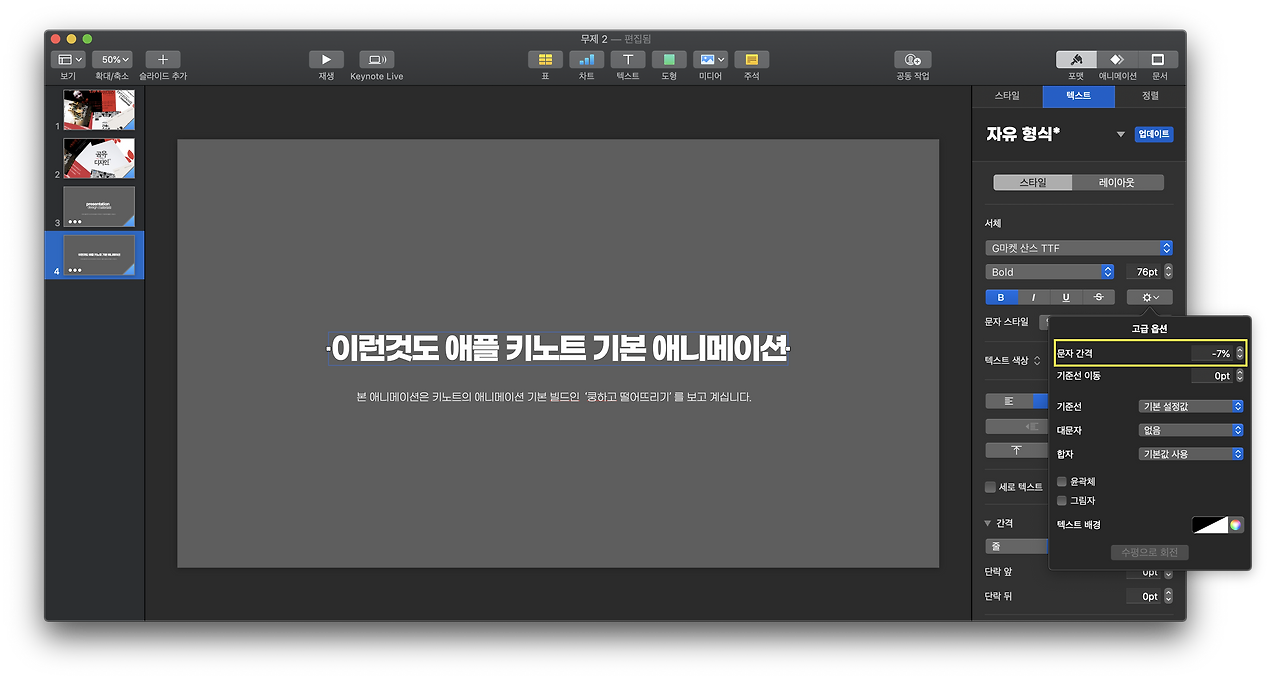Click the 문자 간격 -7% value field
Viewport: 1280px width, 680px height.
tap(1212, 353)
